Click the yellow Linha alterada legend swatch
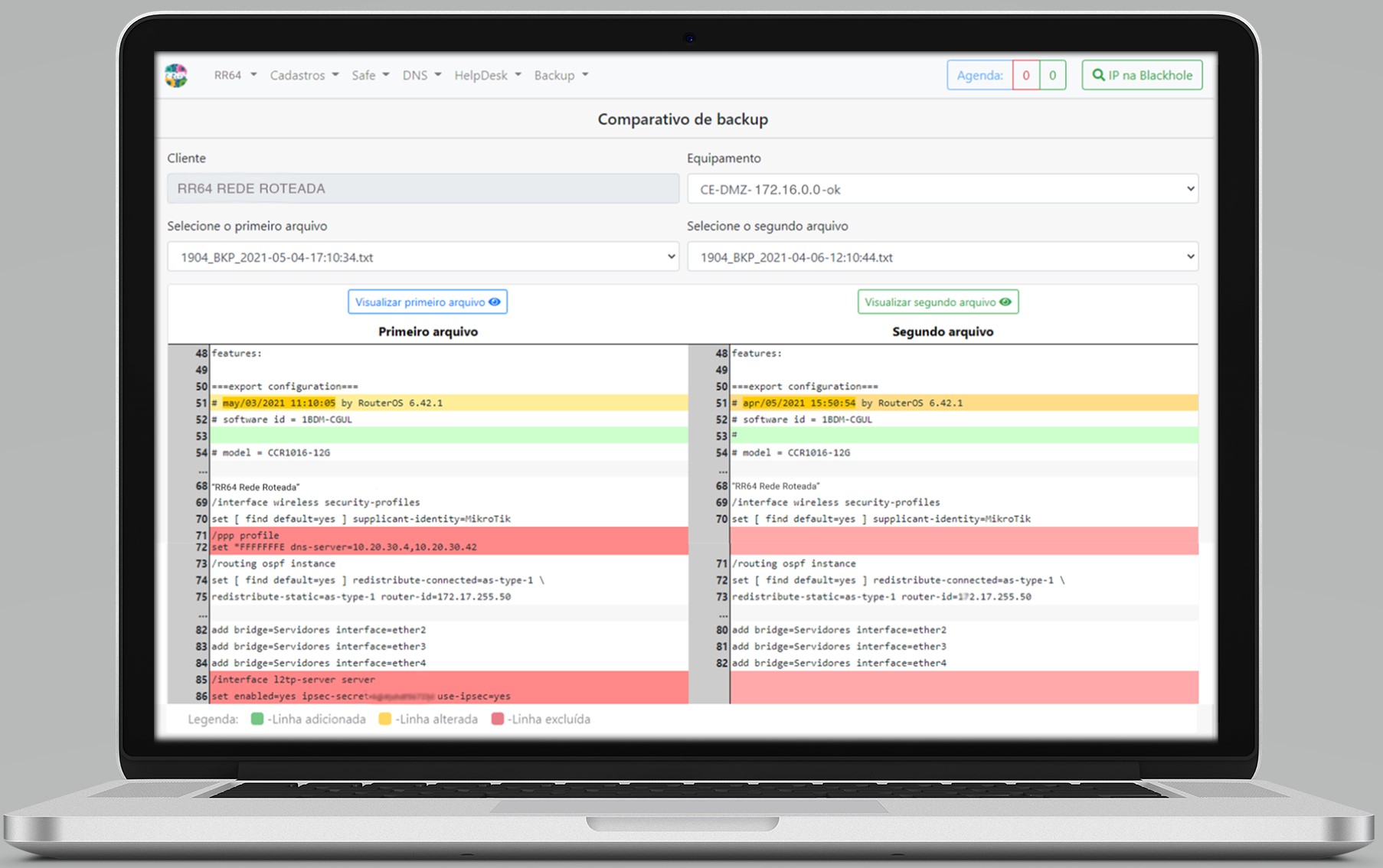 (385, 719)
